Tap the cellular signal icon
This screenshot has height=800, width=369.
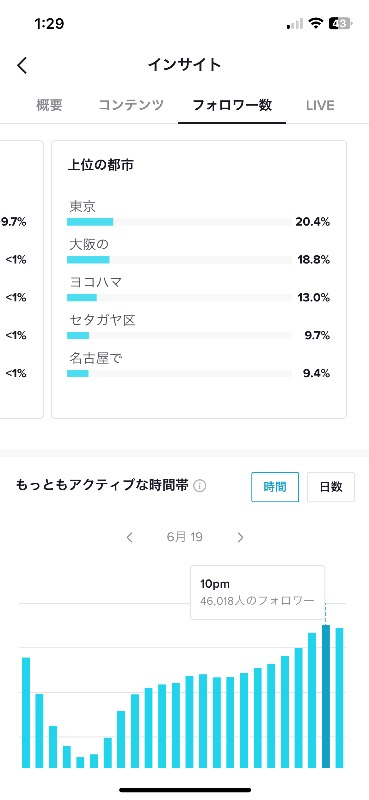[x=295, y=23]
